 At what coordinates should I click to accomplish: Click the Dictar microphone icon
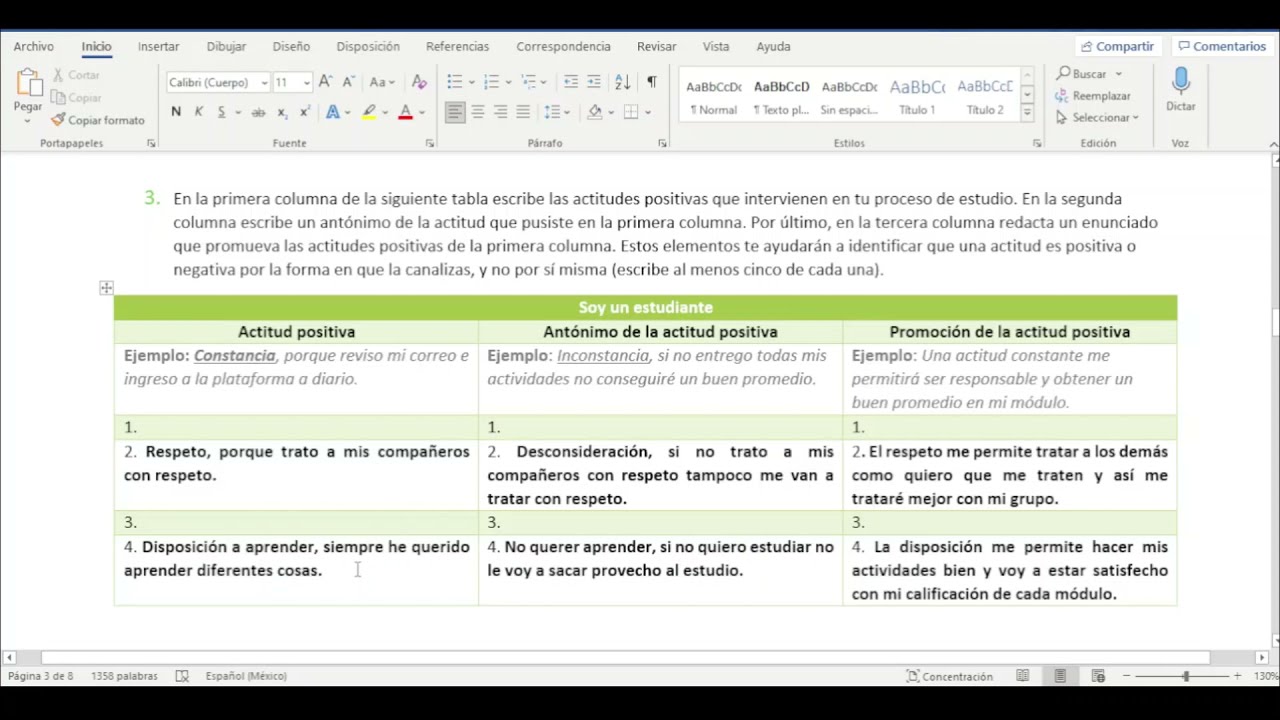coord(1181,82)
